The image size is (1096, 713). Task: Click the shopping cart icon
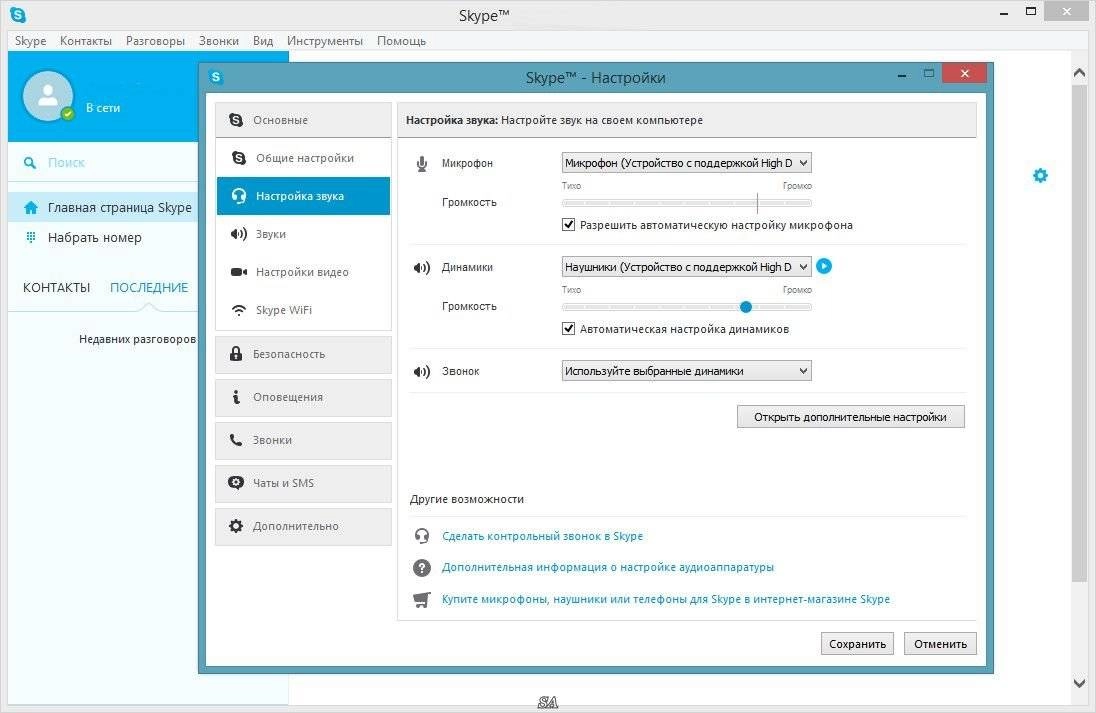coord(421,600)
